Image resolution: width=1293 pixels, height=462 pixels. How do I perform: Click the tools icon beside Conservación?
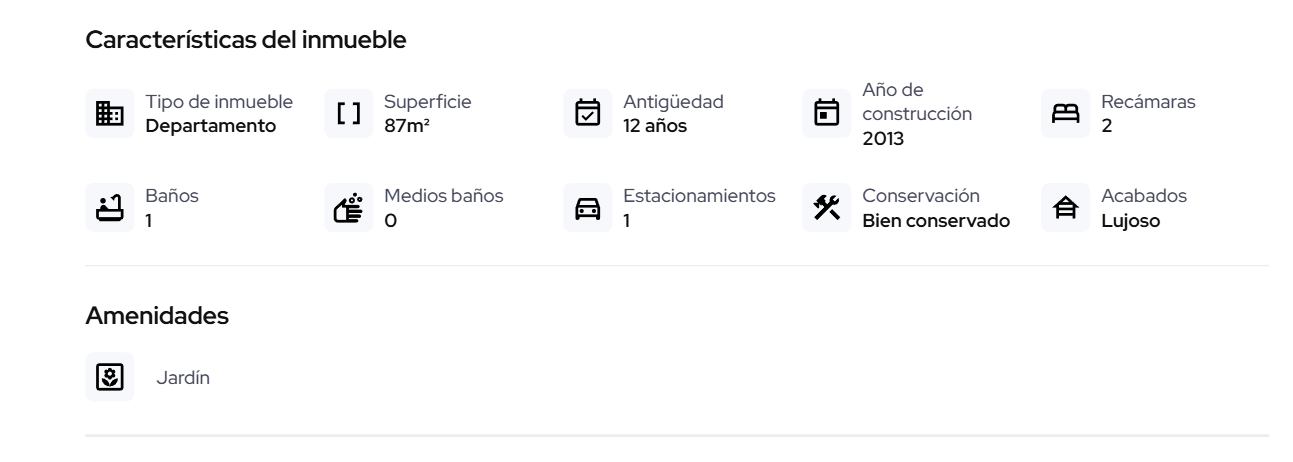pyautogui.click(x=826, y=208)
